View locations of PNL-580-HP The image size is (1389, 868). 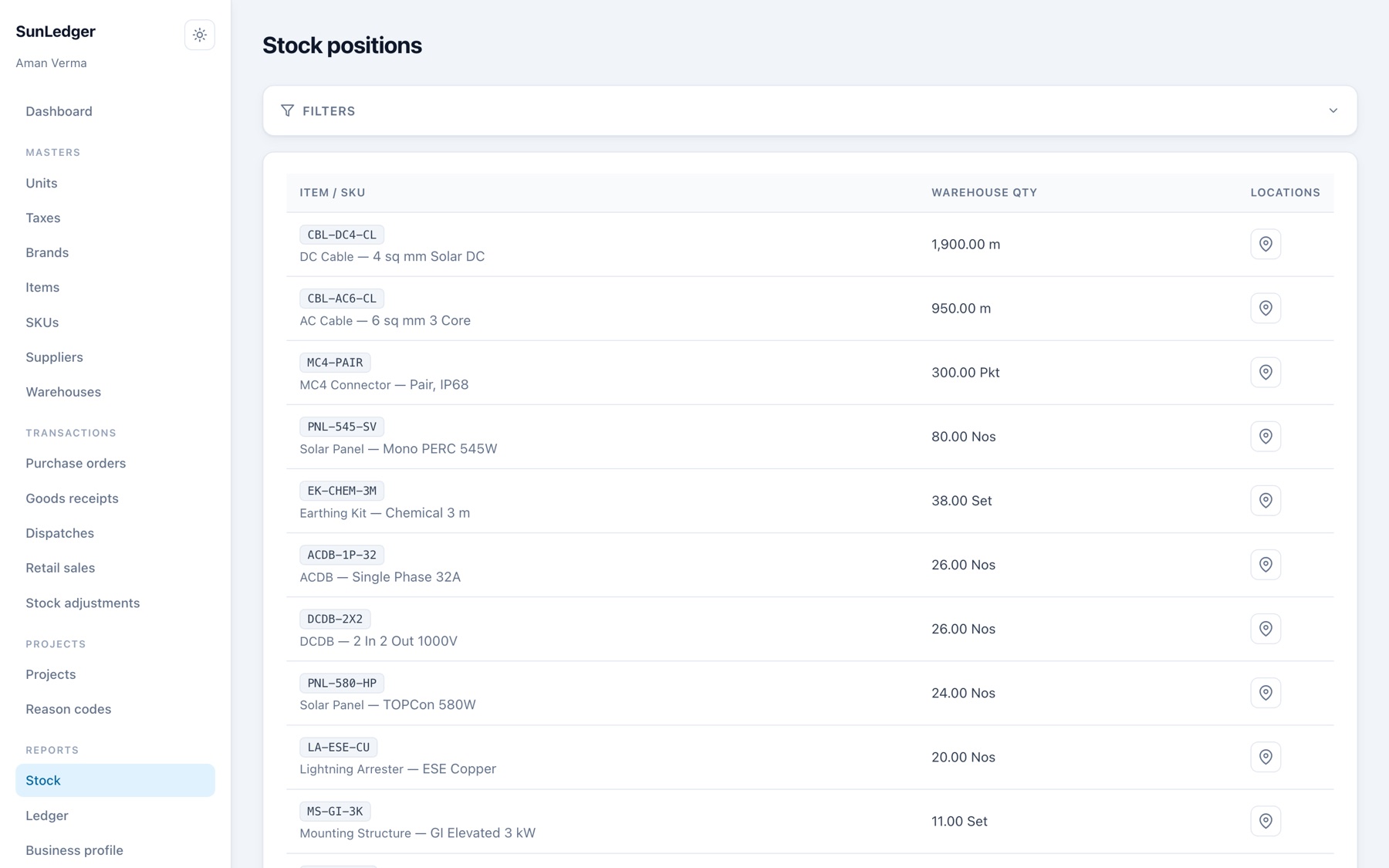pyautogui.click(x=1266, y=692)
